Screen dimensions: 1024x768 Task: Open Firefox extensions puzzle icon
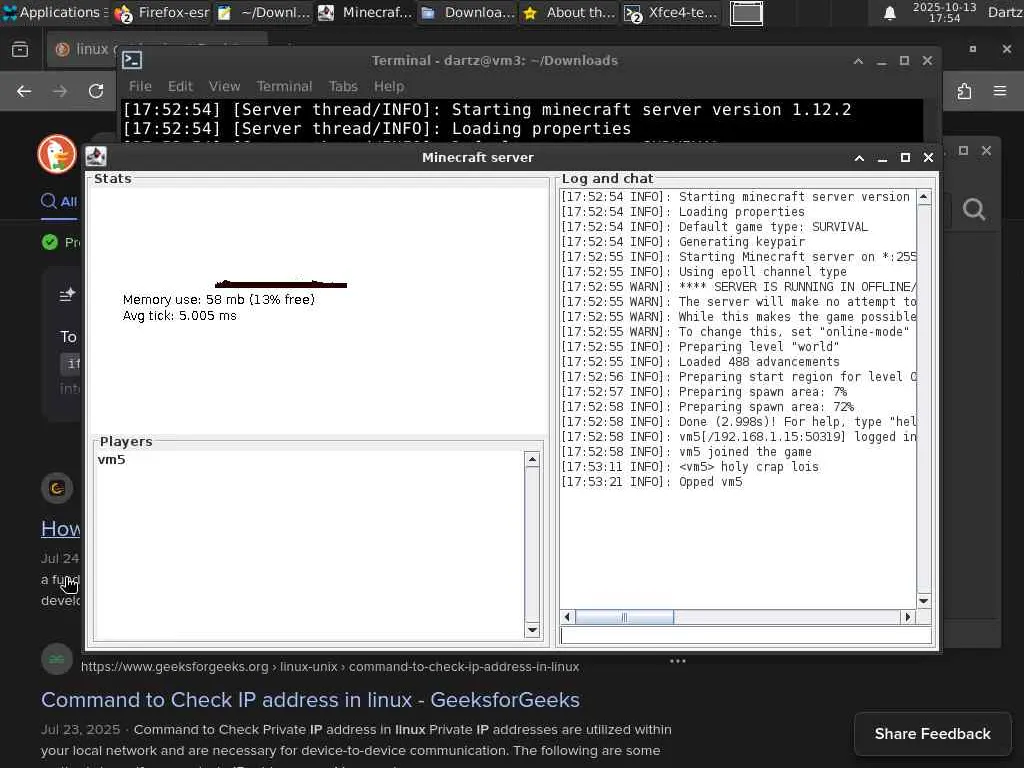[965, 91]
